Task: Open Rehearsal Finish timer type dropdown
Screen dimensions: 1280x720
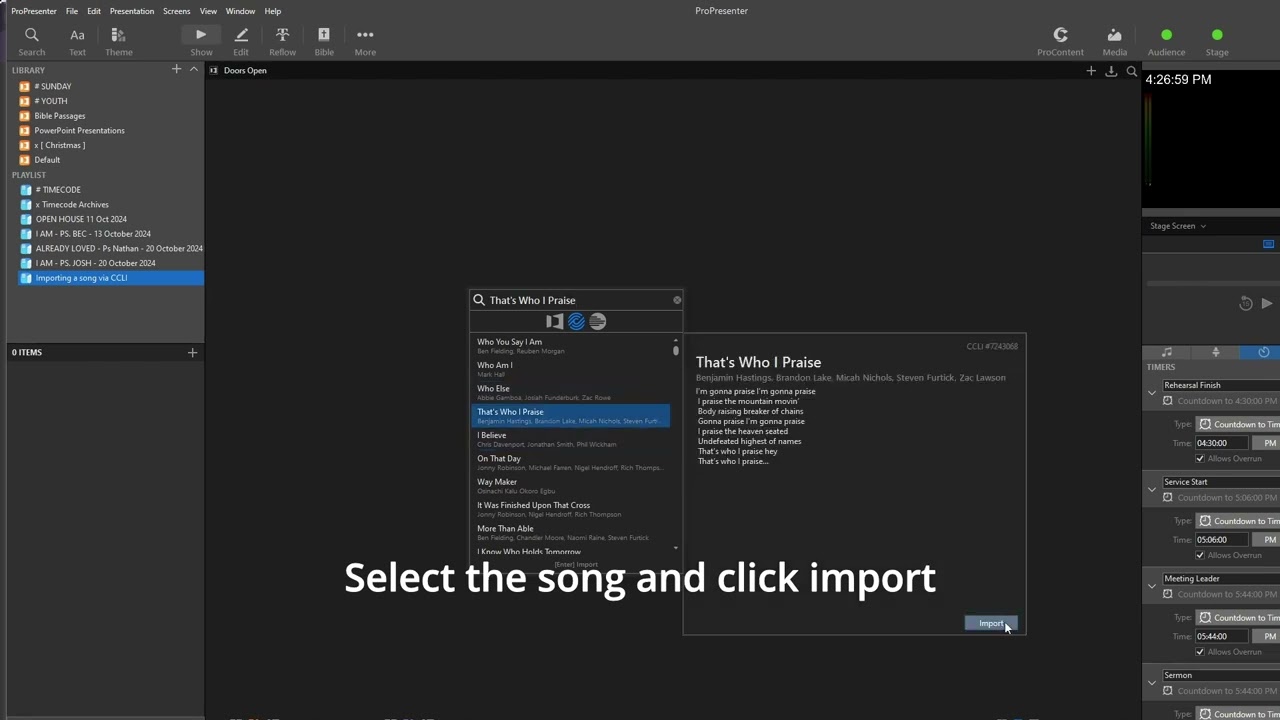Action: tap(1238, 424)
